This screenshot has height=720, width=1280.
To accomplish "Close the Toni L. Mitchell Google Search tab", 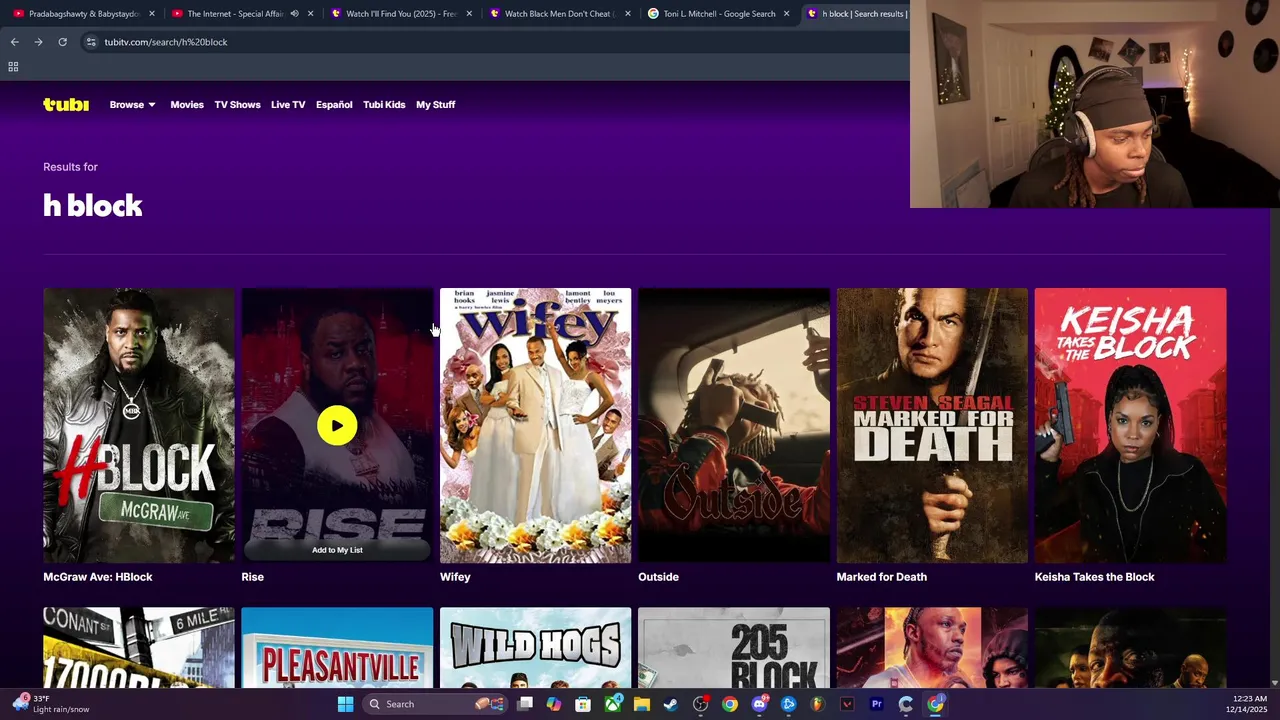I will point(786,14).
